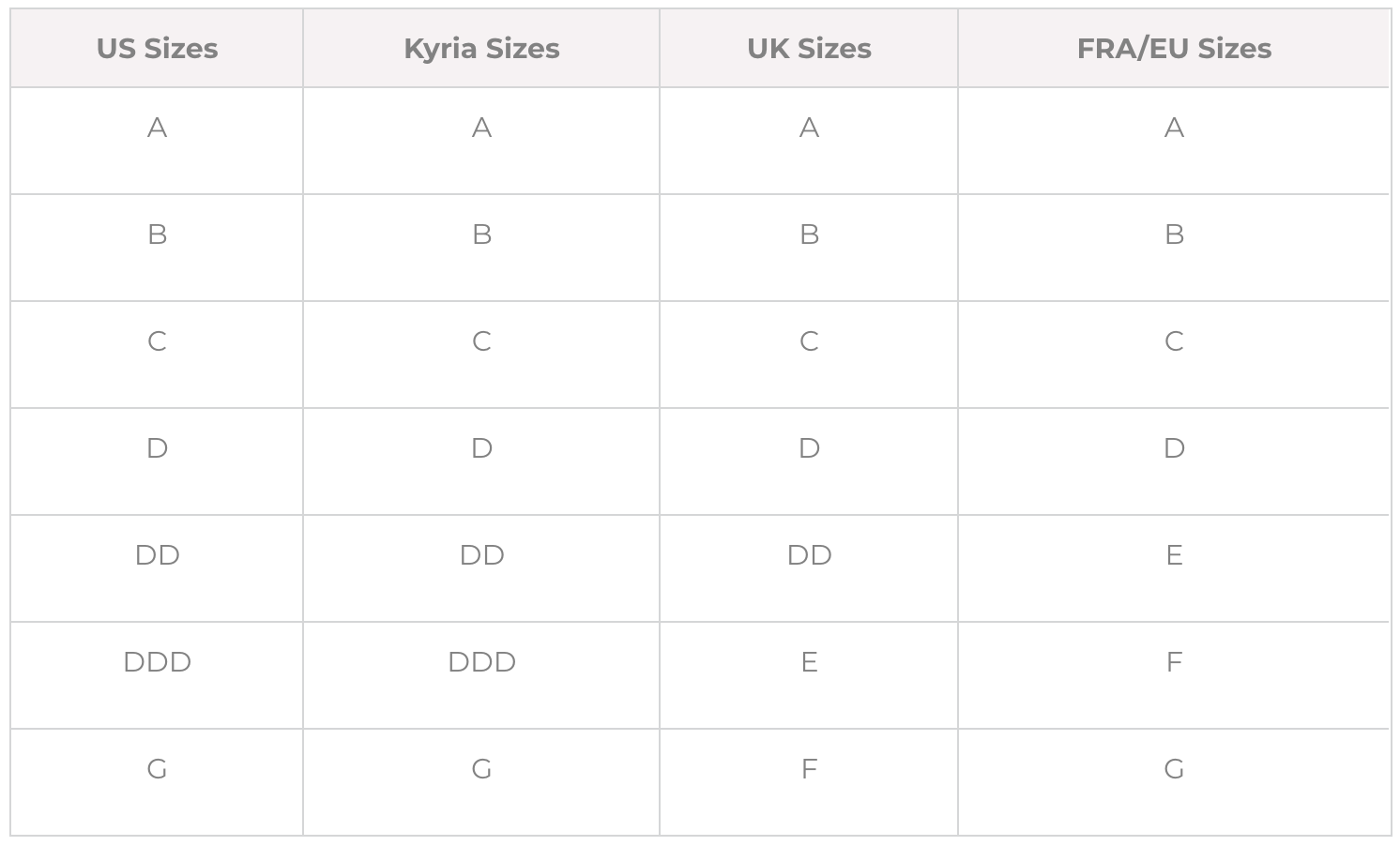Click the E cell in FRA/EU Sizes column

pyautogui.click(x=1174, y=569)
